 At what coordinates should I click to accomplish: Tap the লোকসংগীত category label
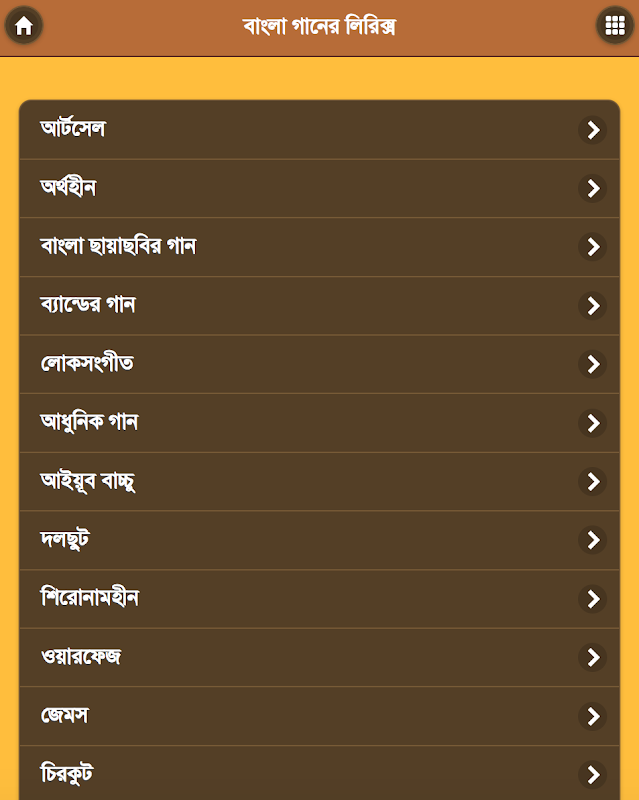pos(87,364)
